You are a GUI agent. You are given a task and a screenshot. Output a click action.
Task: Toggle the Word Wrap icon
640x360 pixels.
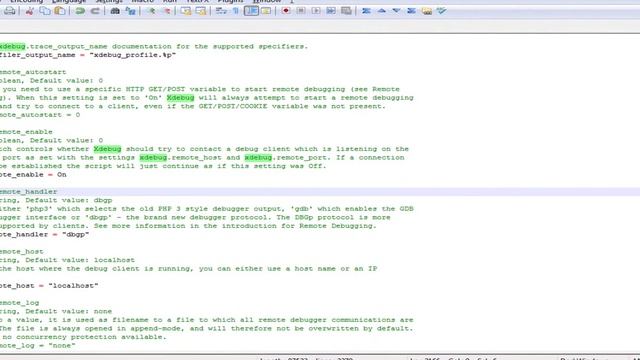pyautogui.click(x=221, y=11)
